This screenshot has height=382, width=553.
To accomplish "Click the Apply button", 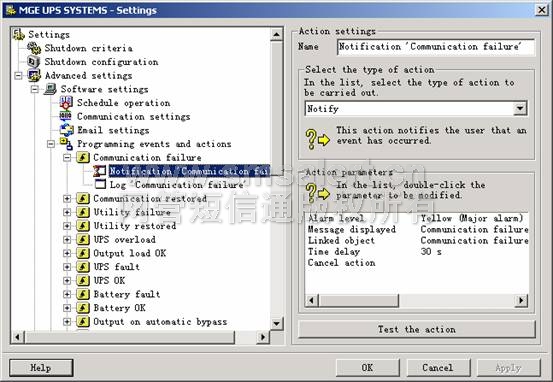I will coord(508,368).
